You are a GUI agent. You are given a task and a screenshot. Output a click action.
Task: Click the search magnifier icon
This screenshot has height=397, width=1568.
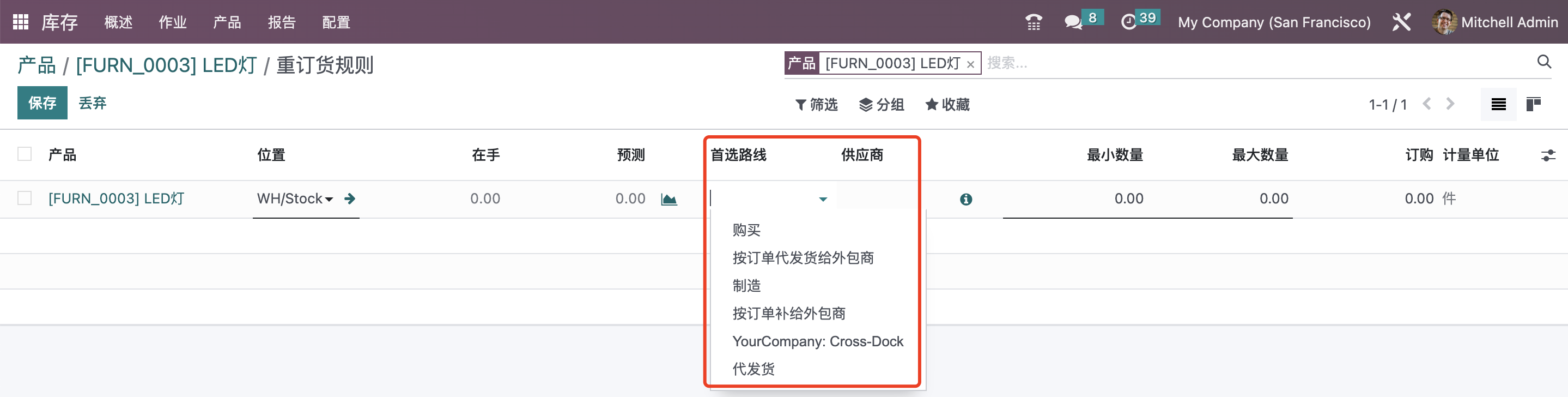(1543, 62)
